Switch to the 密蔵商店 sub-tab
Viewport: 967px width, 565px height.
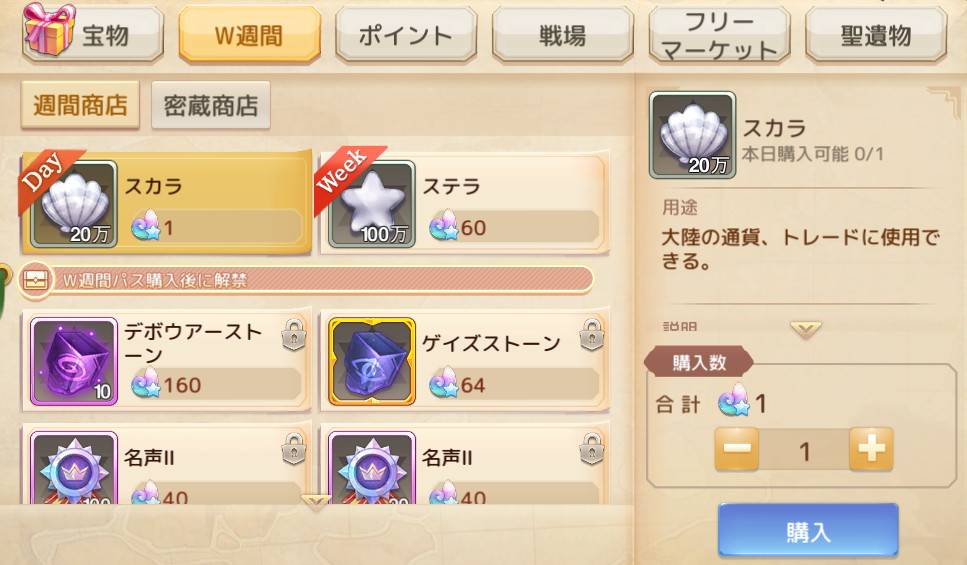point(211,105)
